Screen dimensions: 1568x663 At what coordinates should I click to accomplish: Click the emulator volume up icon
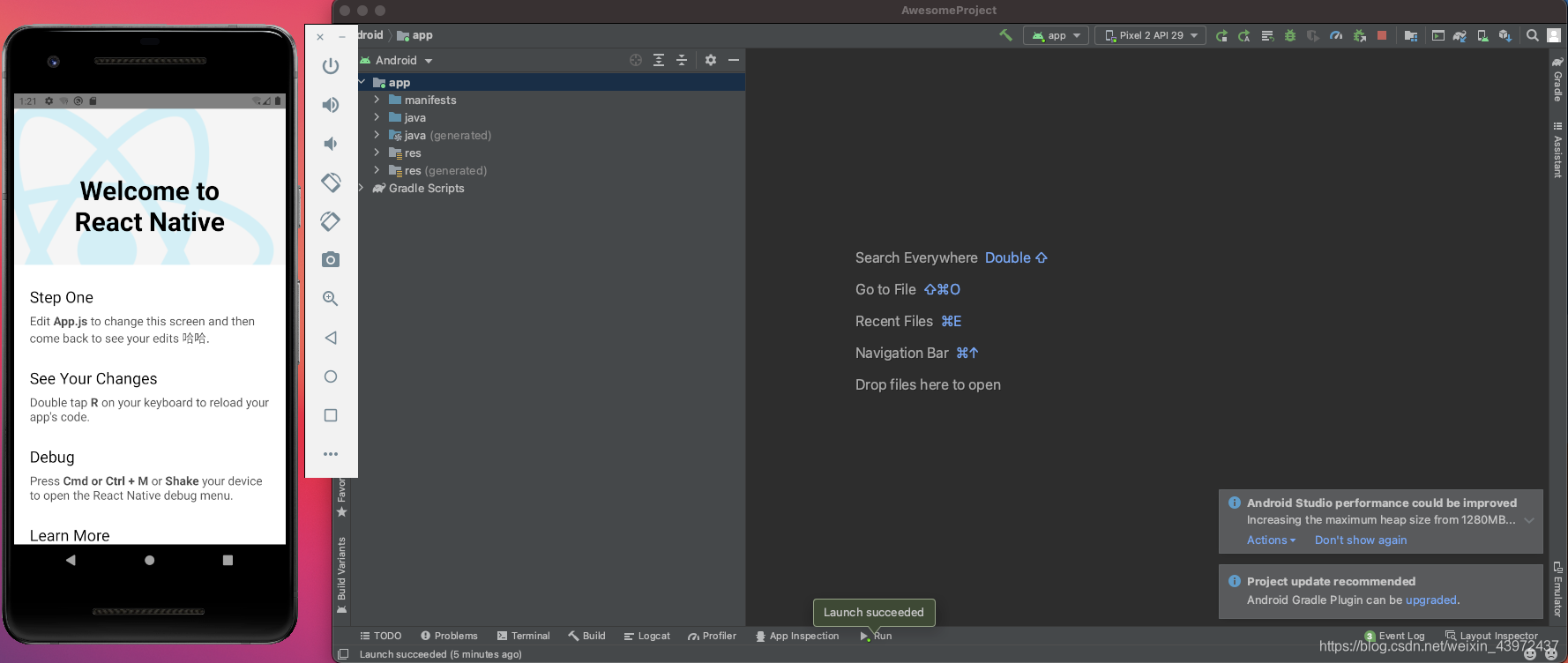pyautogui.click(x=331, y=105)
